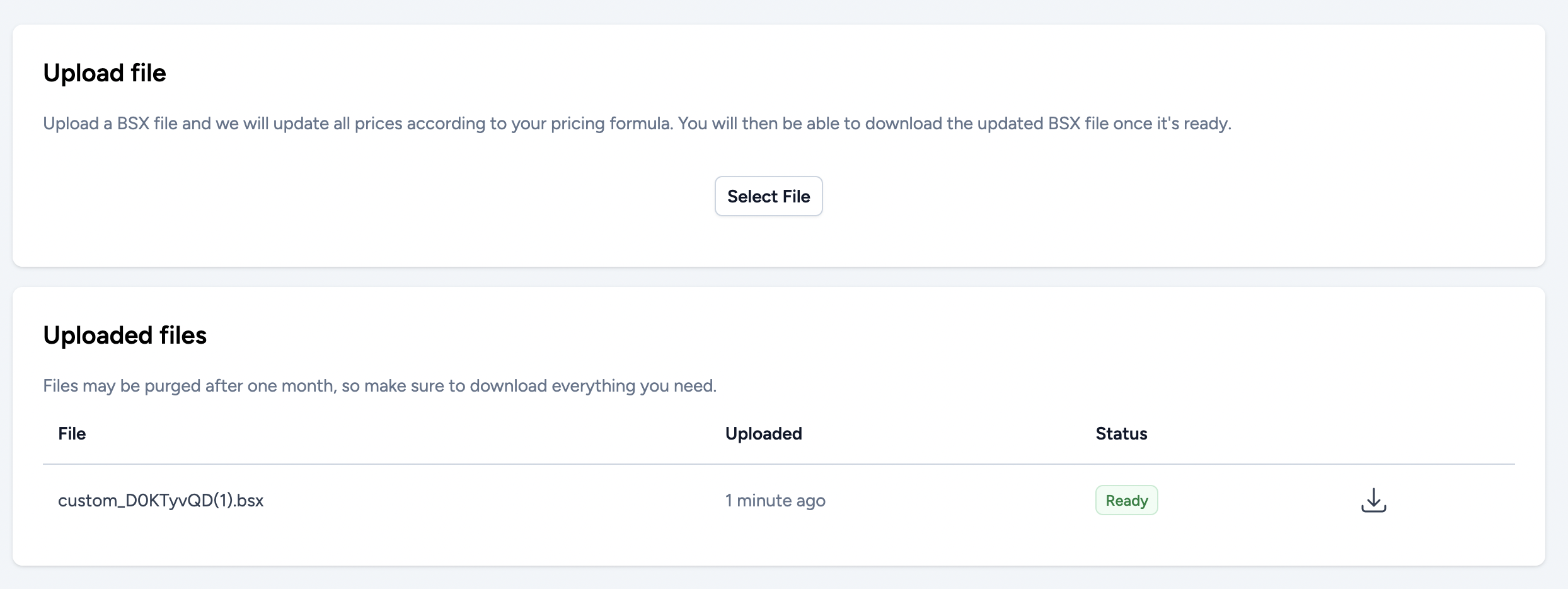Click the 'Upload file' heading

105,73
